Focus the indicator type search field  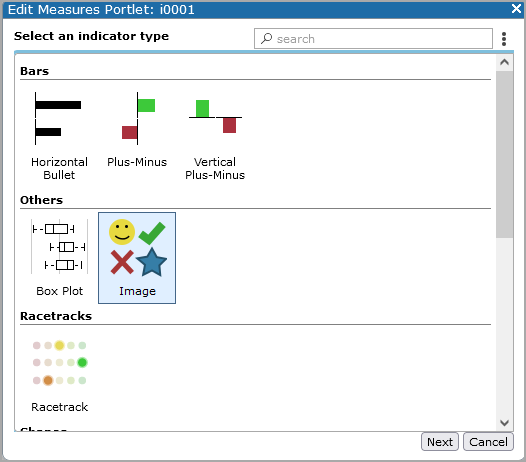pyautogui.click(x=373, y=39)
